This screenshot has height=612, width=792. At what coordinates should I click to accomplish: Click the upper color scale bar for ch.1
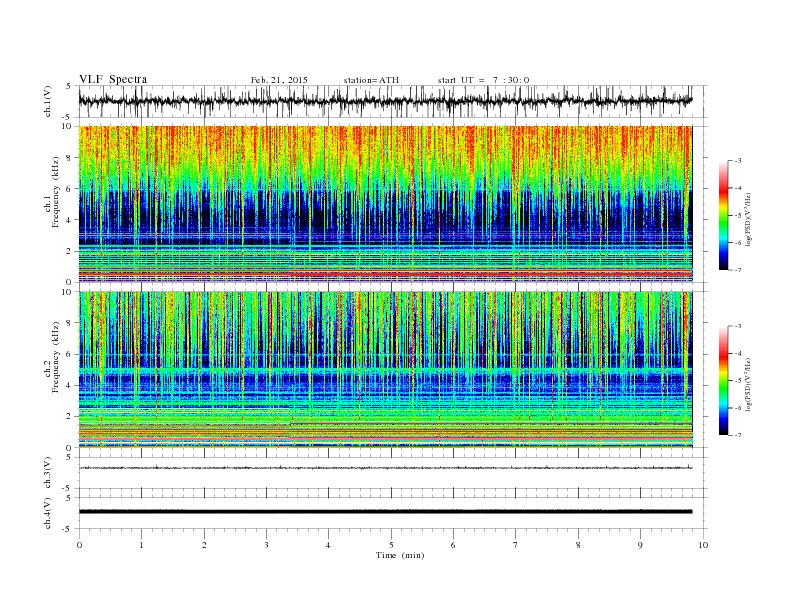click(724, 215)
